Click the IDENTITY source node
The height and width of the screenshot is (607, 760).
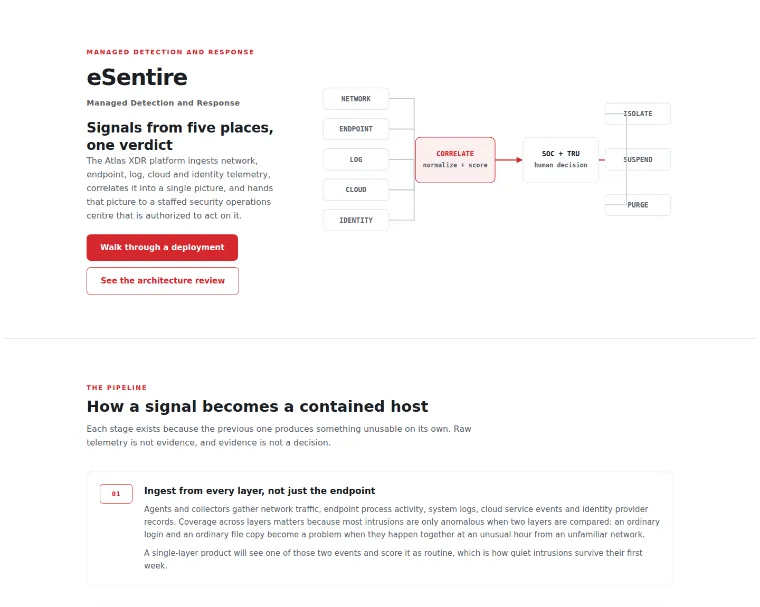356,220
